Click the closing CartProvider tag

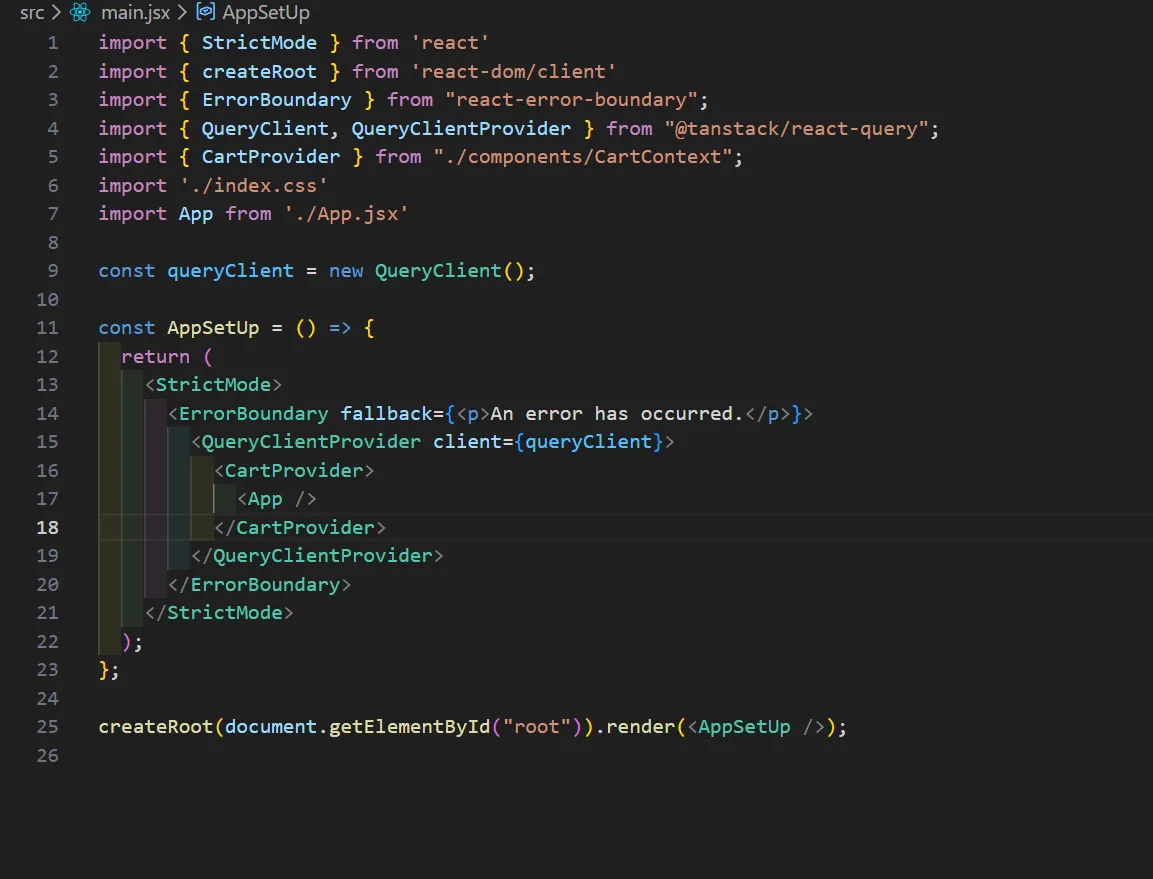click(x=300, y=527)
